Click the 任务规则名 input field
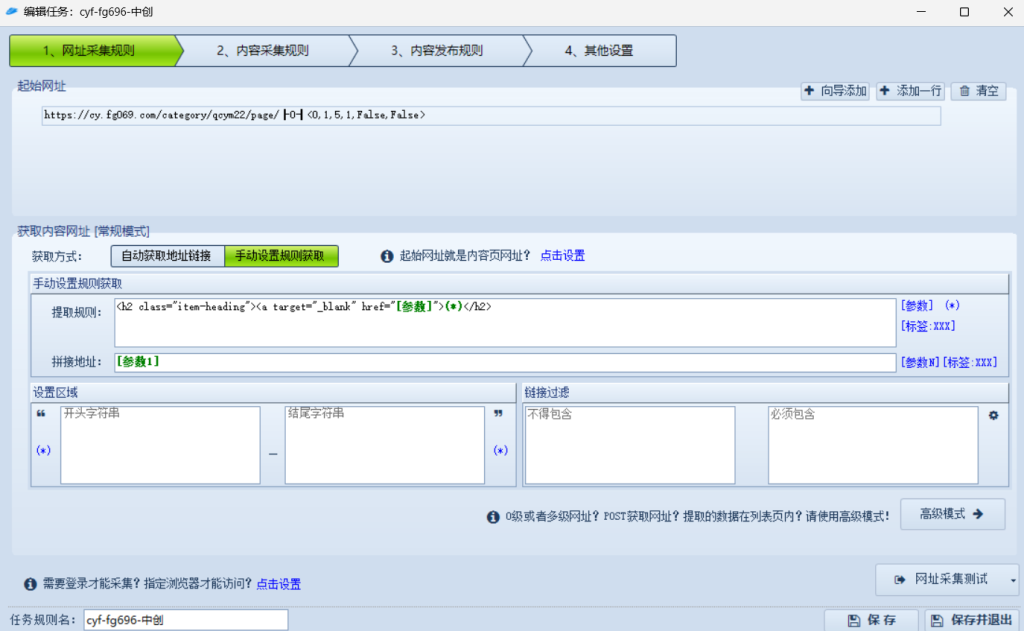 click(x=186, y=620)
